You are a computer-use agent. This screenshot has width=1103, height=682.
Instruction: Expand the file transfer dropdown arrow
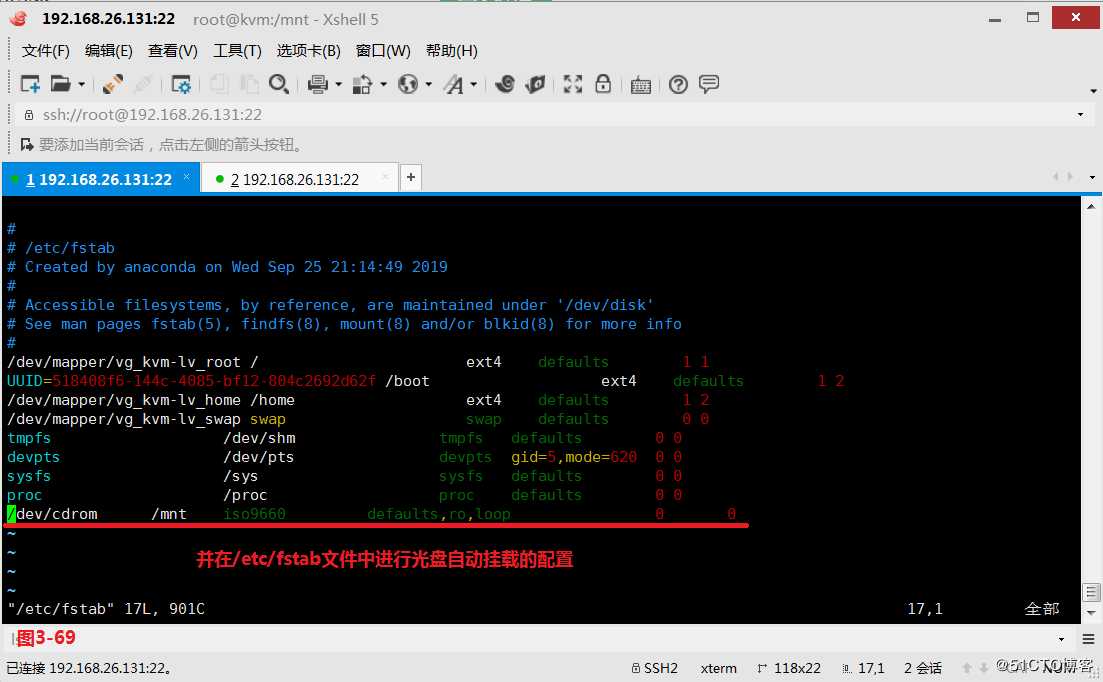(x=383, y=84)
